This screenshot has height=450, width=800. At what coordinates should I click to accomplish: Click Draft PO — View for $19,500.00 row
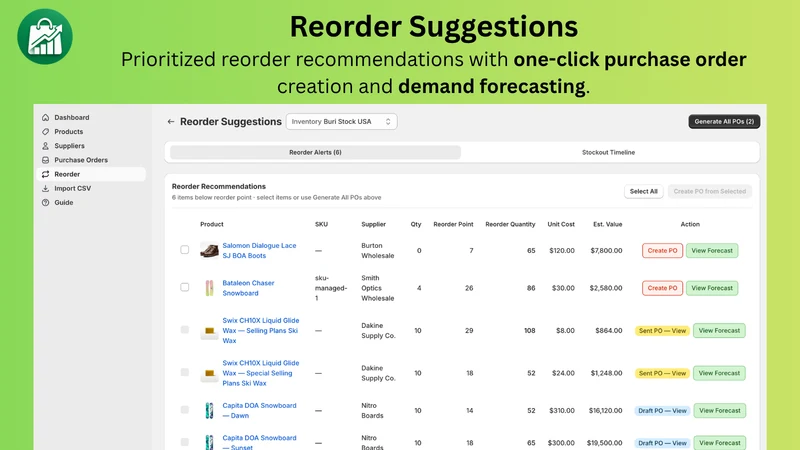(662, 443)
